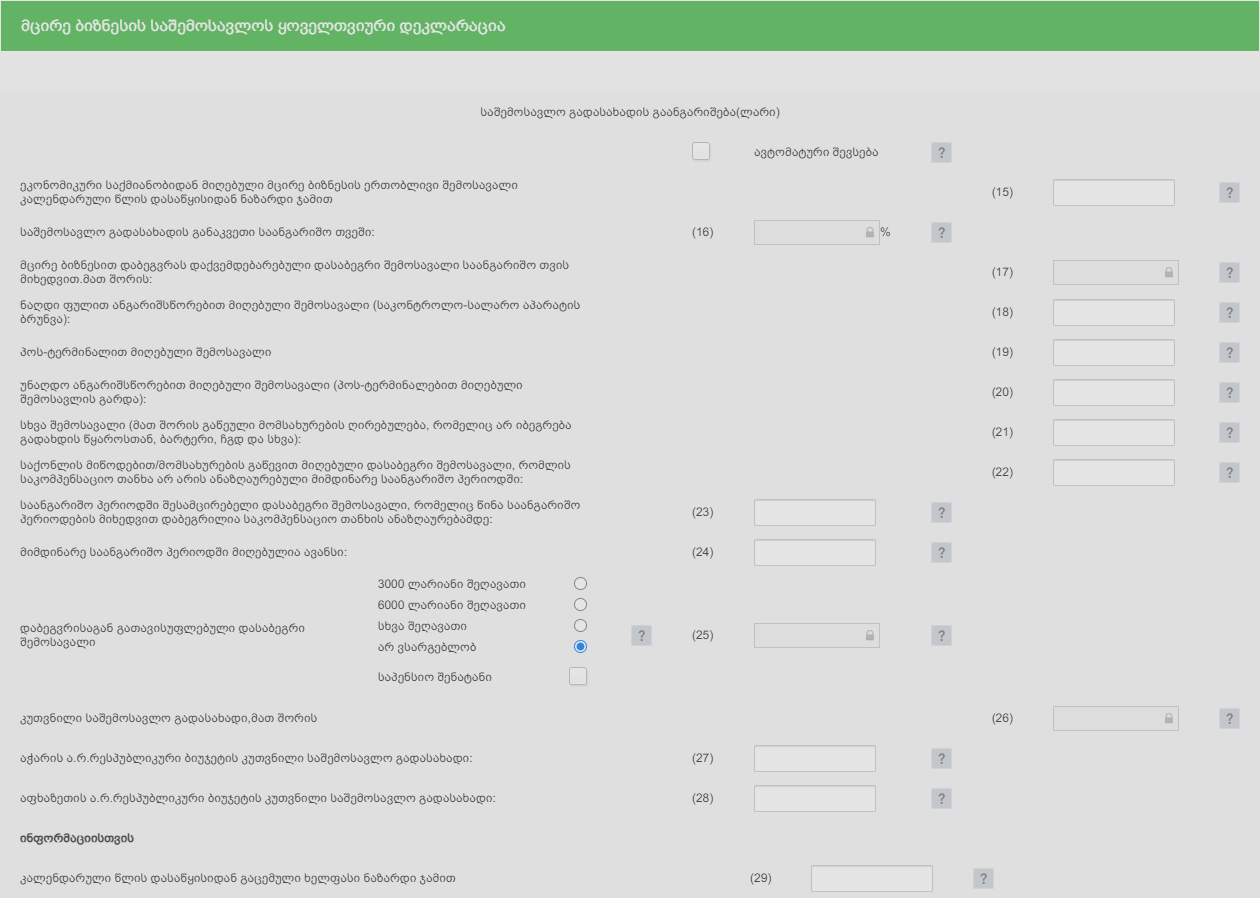Focus Adjara budget tax input (27)
Viewport: 1260px width, 898px height.
pos(815,758)
